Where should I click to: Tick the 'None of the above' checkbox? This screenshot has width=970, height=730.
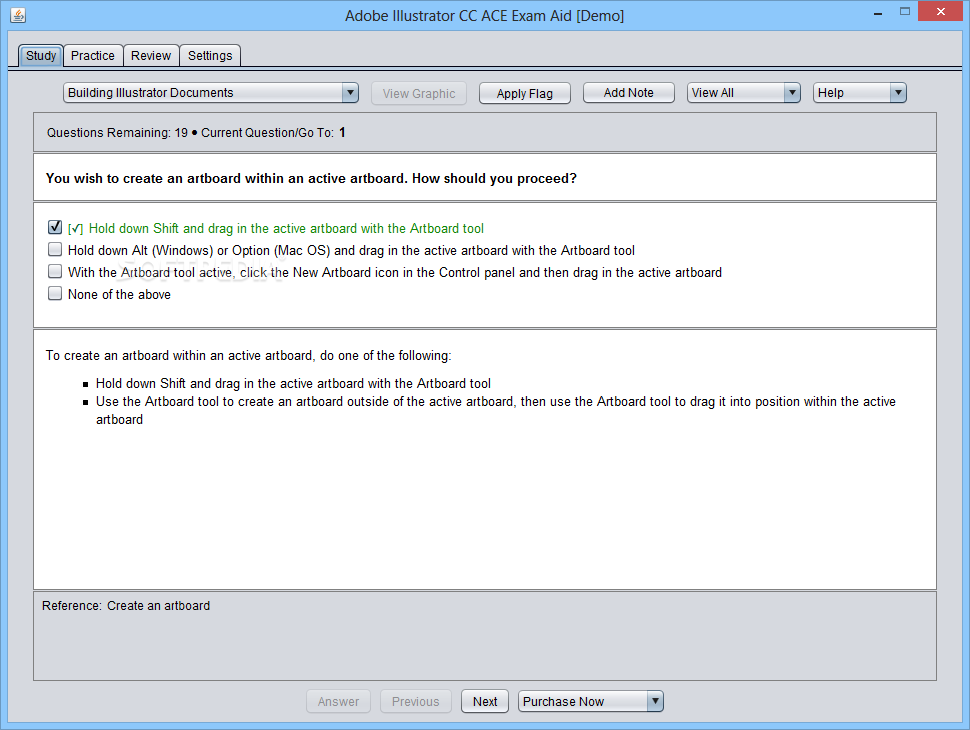coord(55,294)
